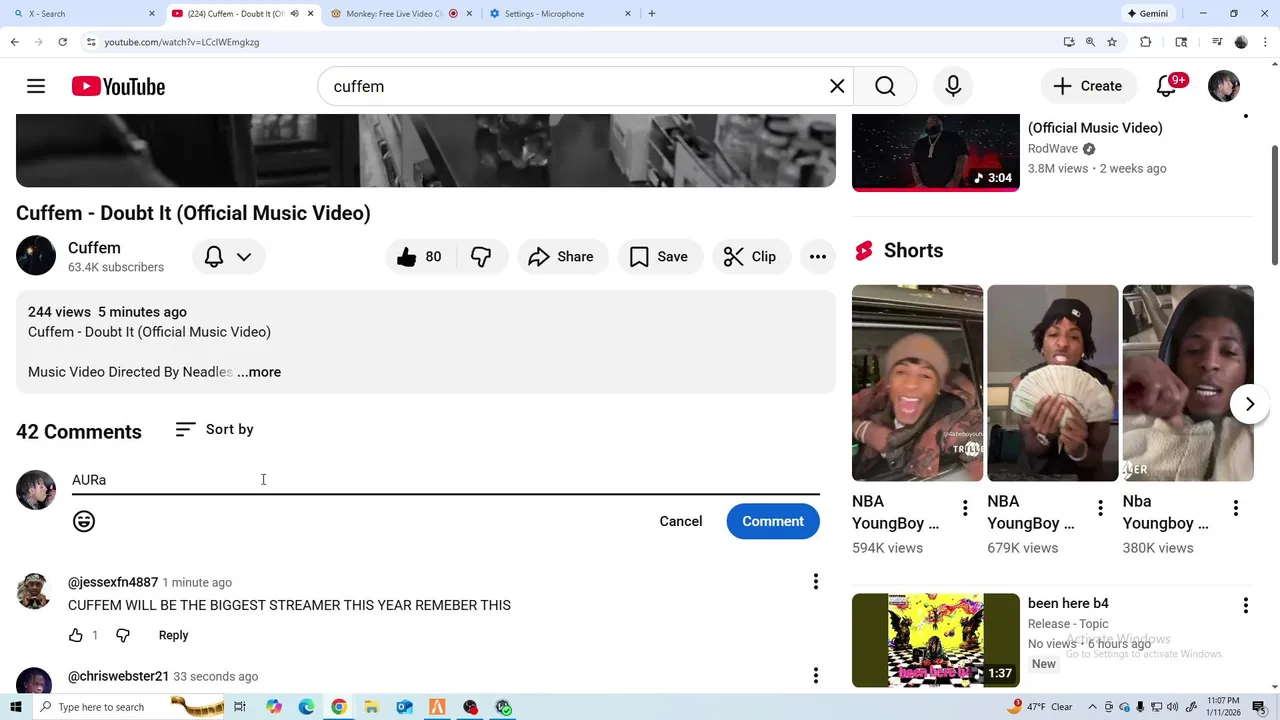
Task: Dislike the comment by @jessexfn4887
Action: (123, 635)
